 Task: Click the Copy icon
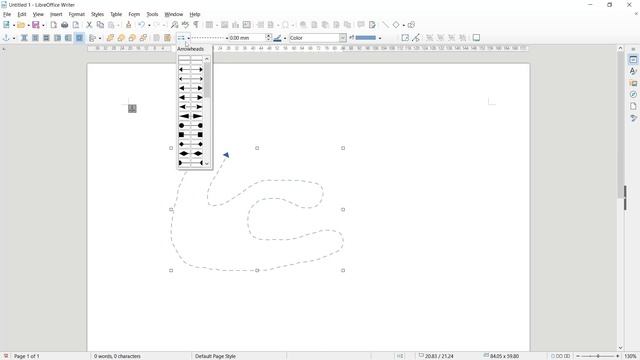point(100,25)
